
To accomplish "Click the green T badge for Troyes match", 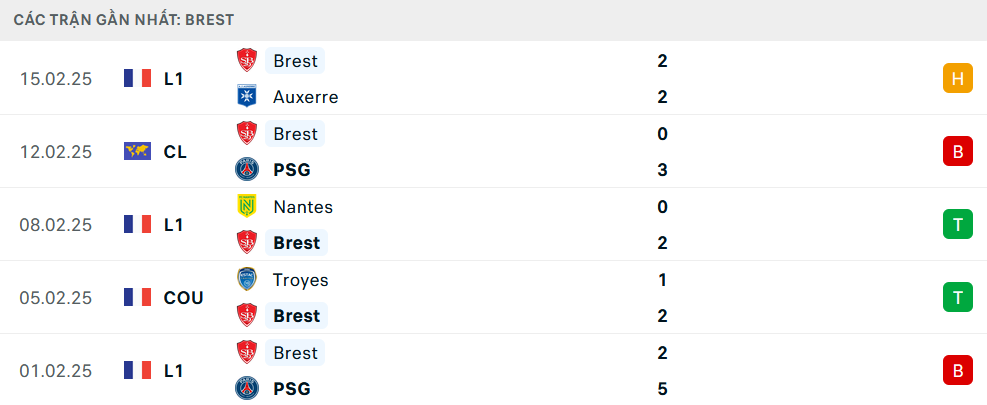I will 957,298.
